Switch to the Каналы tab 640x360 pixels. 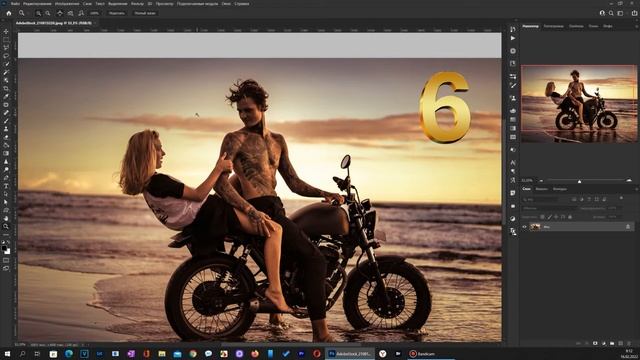pos(541,189)
